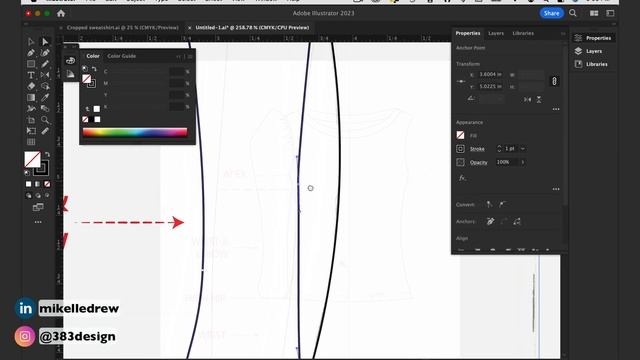Image resolution: width=640 pixels, height=360 pixels.
Task: Set toolbar paint mode to None
Action: [x=47, y=184]
